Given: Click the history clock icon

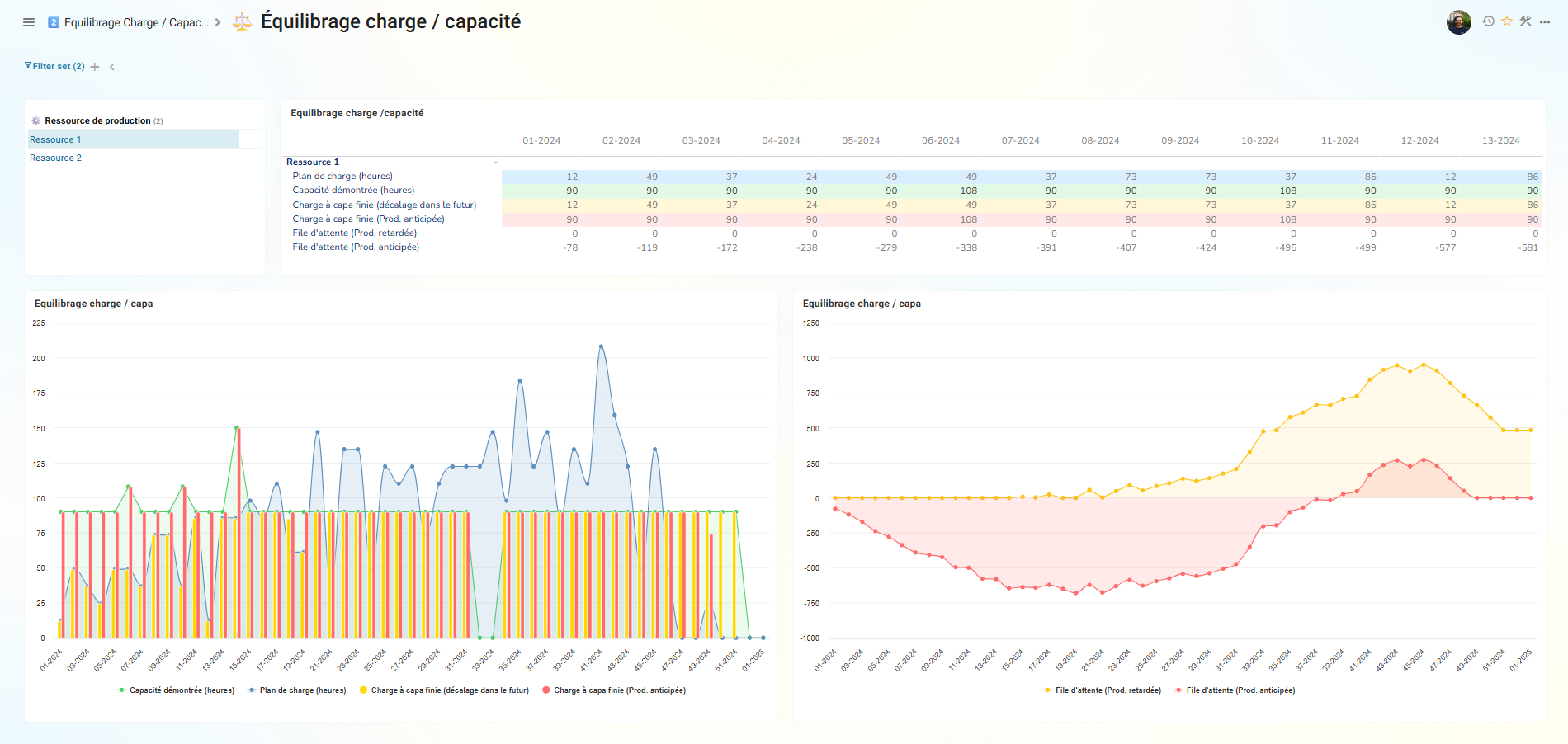Looking at the screenshot, I should pos(1488,21).
